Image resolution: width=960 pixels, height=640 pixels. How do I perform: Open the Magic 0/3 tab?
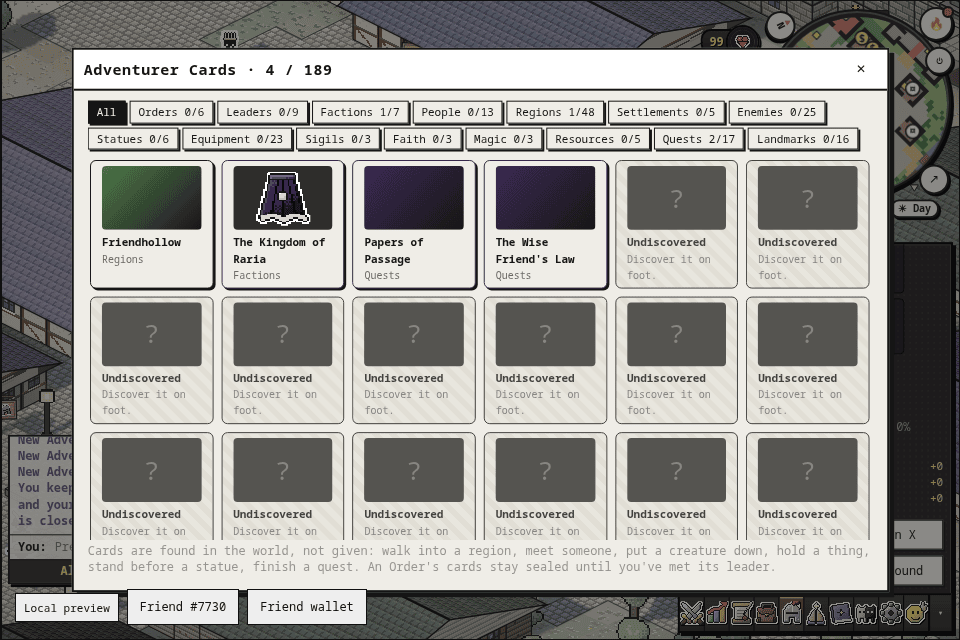(503, 139)
